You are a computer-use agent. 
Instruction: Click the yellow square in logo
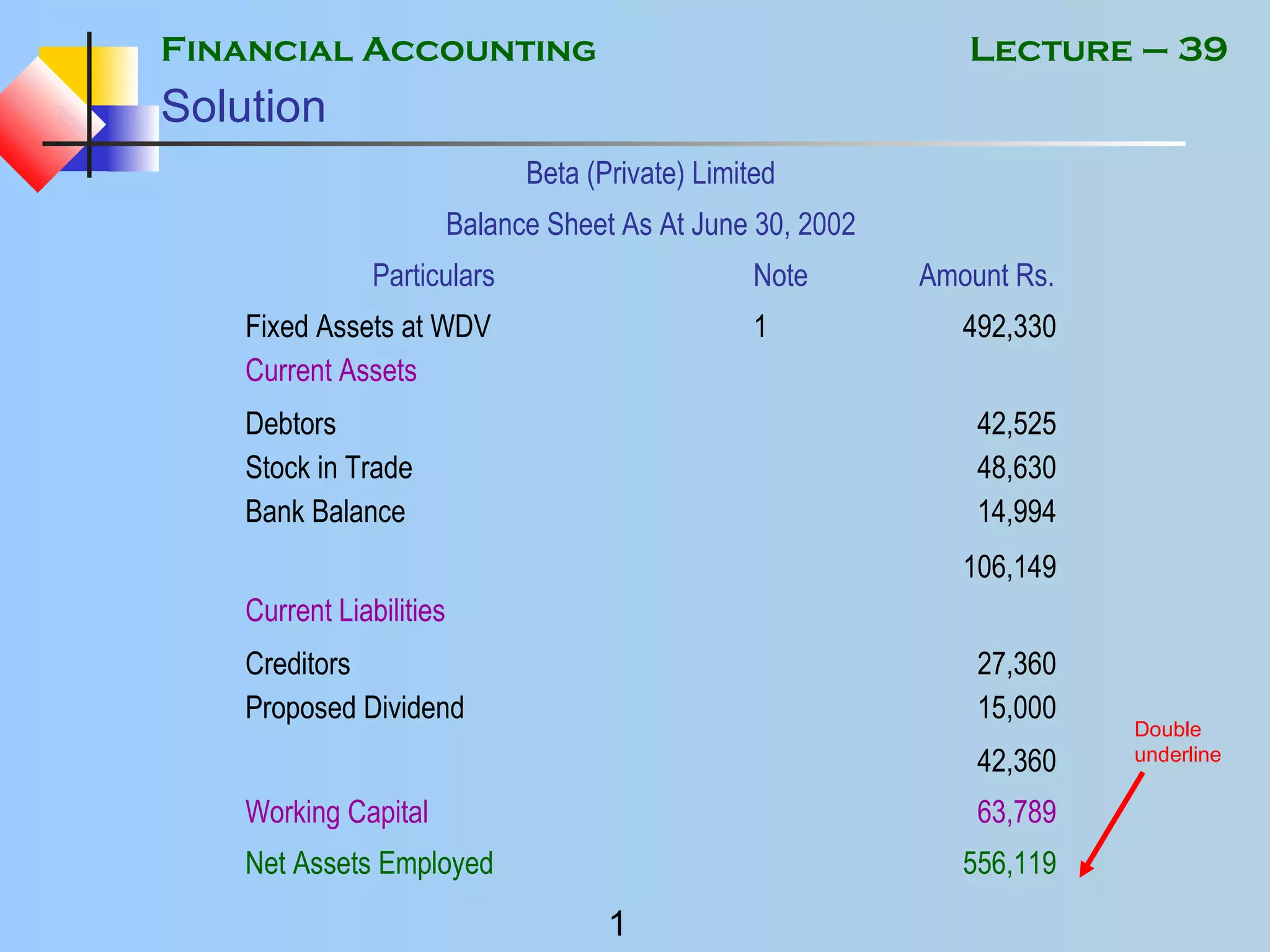click(x=112, y=73)
